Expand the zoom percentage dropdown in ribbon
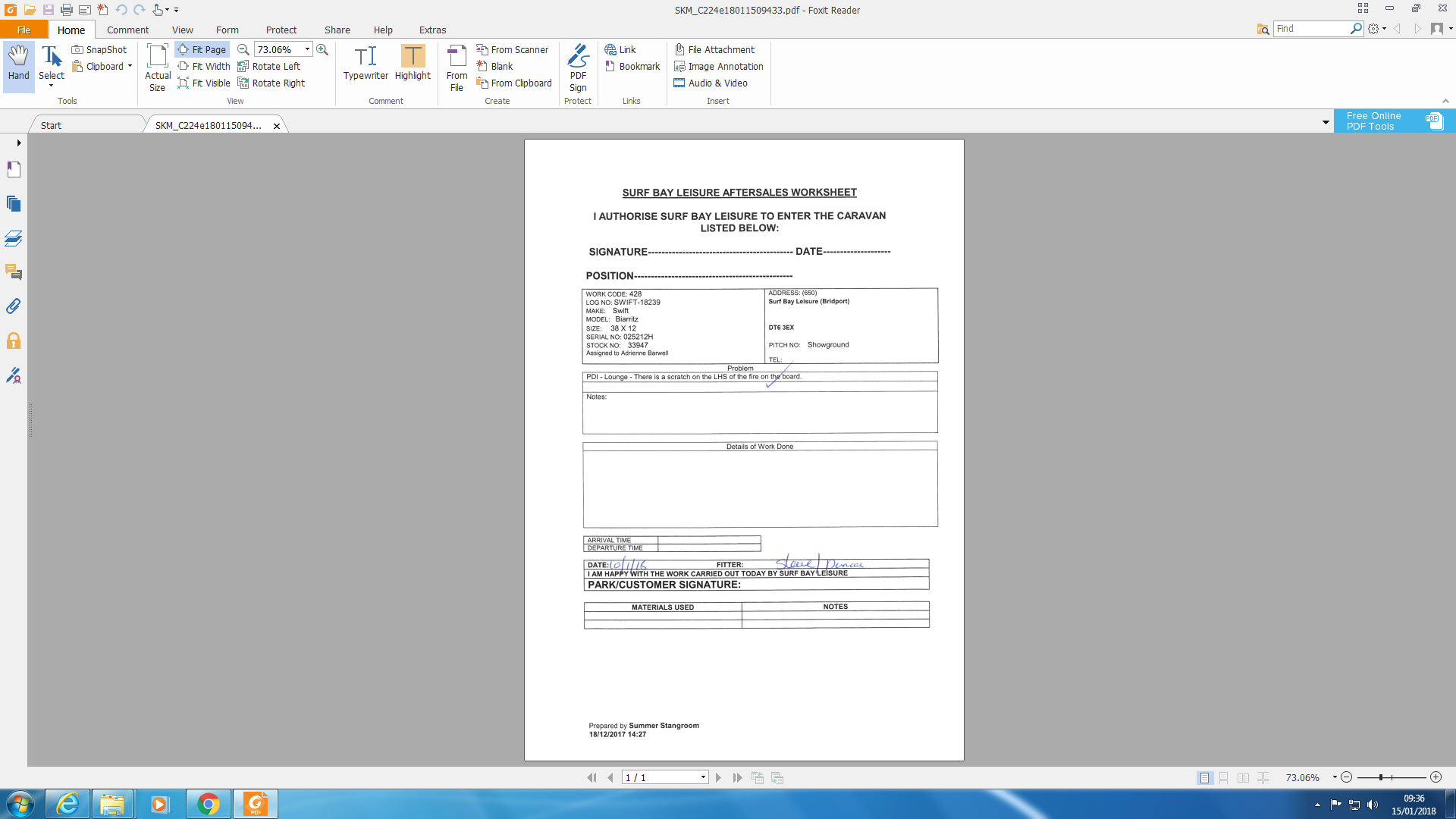Image resolution: width=1456 pixels, height=819 pixels. coord(307,49)
